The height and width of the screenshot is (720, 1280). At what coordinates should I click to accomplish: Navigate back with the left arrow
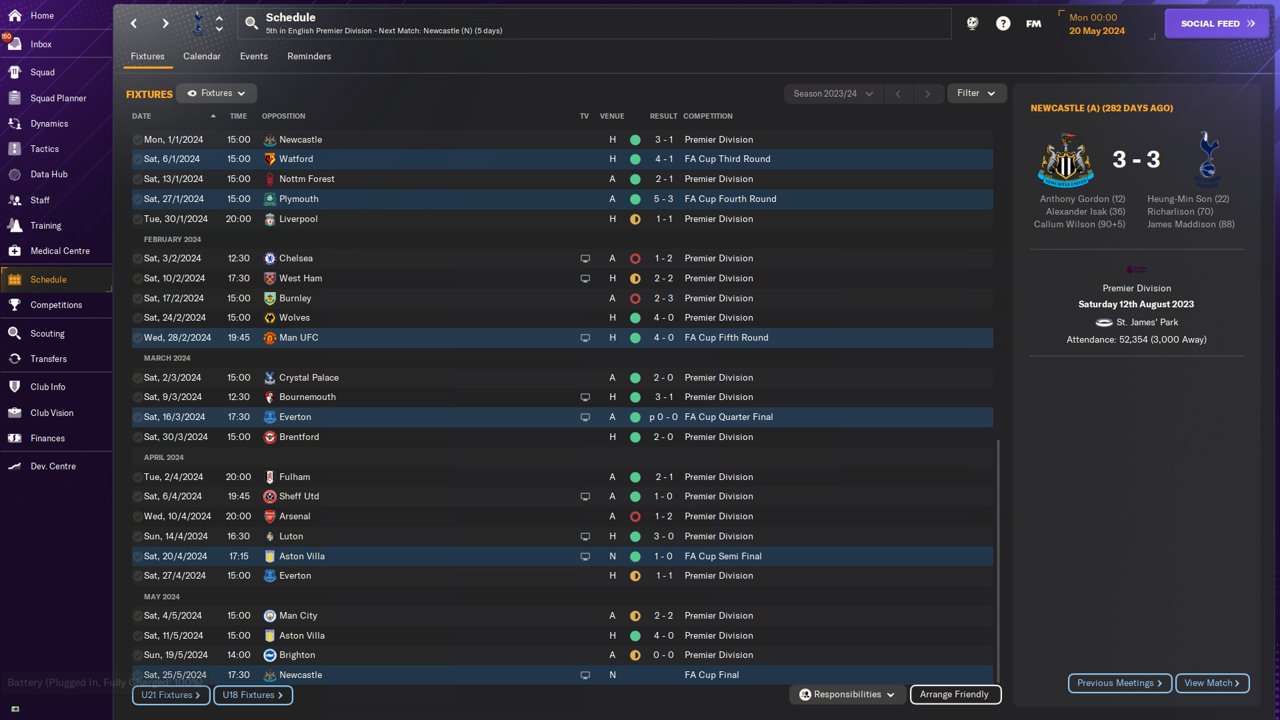[x=134, y=23]
